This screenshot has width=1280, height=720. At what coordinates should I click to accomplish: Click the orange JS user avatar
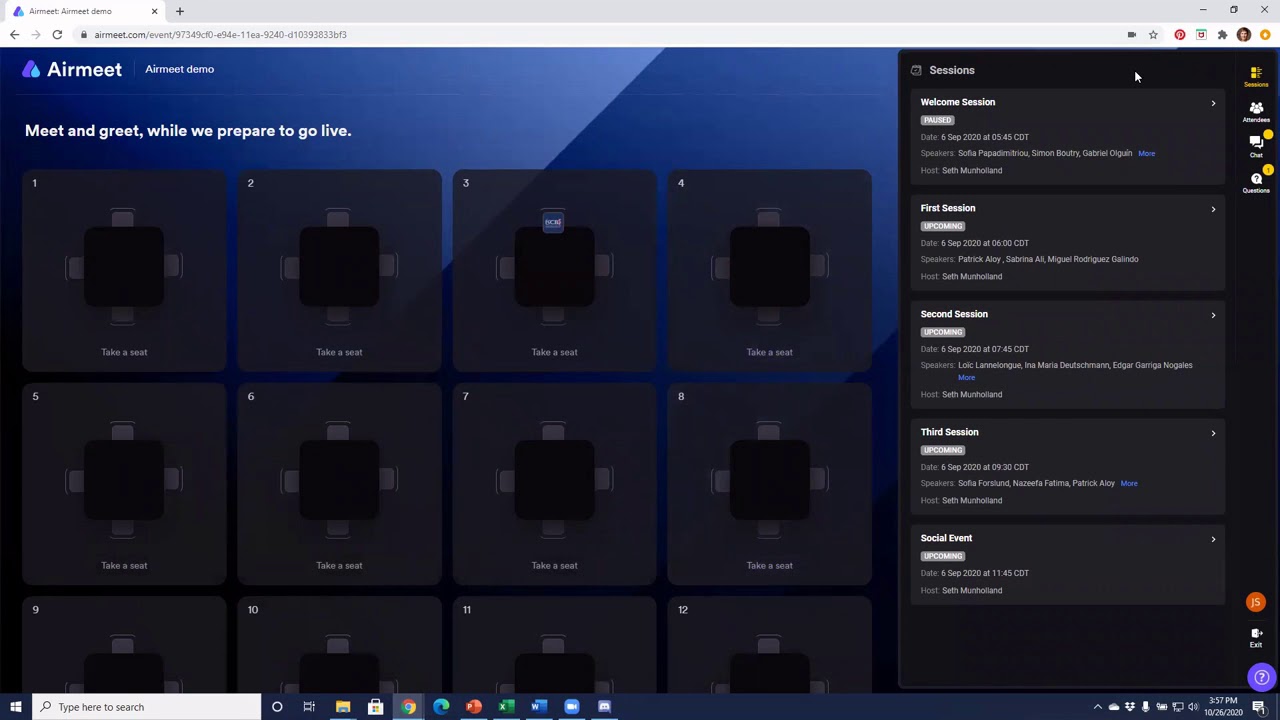click(1256, 602)
